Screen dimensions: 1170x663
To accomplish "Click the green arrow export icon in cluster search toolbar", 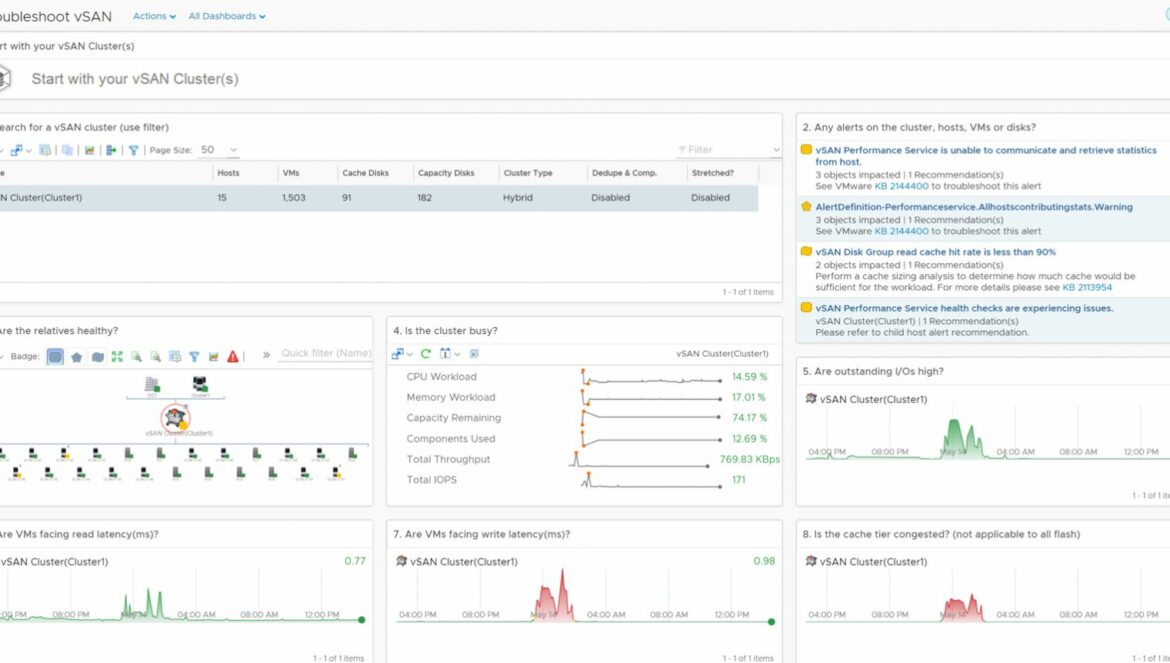I will pos(111,150).
